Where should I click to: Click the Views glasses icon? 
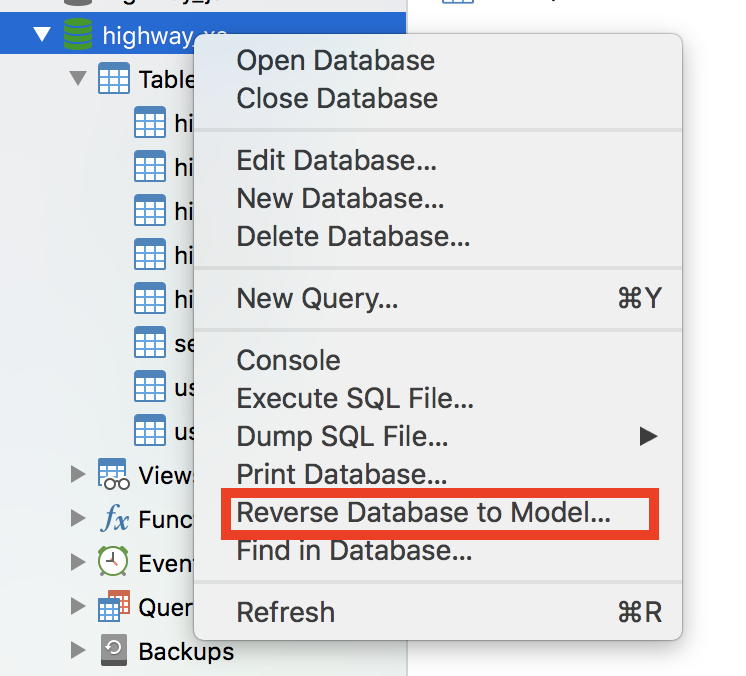[113, 474]
